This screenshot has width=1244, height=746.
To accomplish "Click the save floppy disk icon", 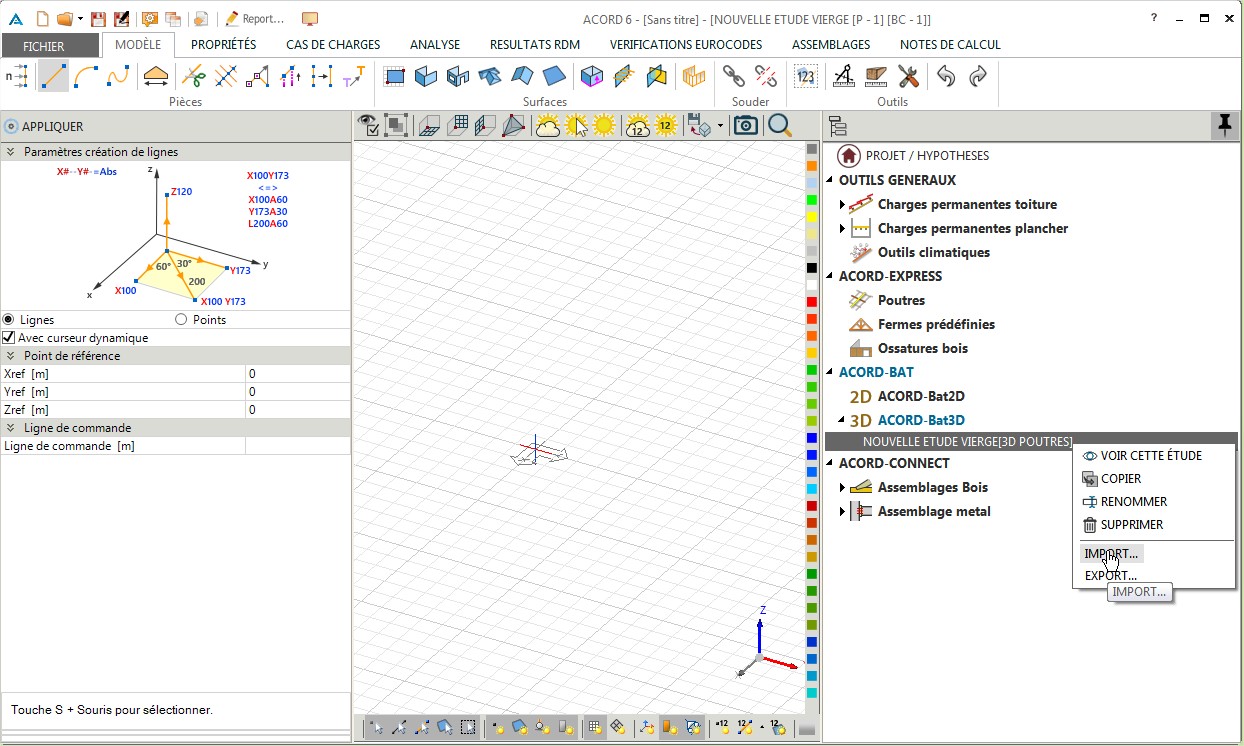I will 98,19.
